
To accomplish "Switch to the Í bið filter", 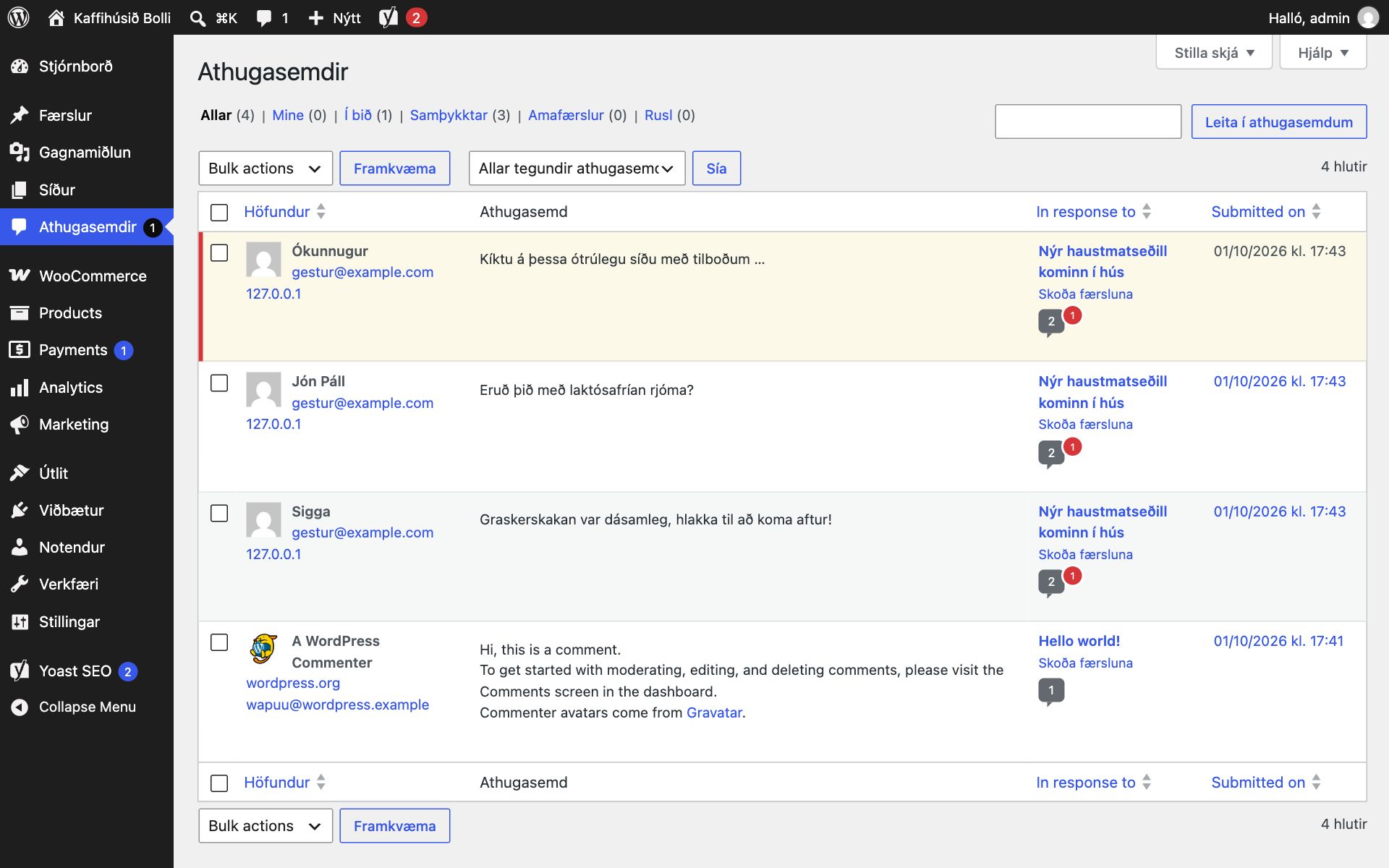I will (357, 115).
